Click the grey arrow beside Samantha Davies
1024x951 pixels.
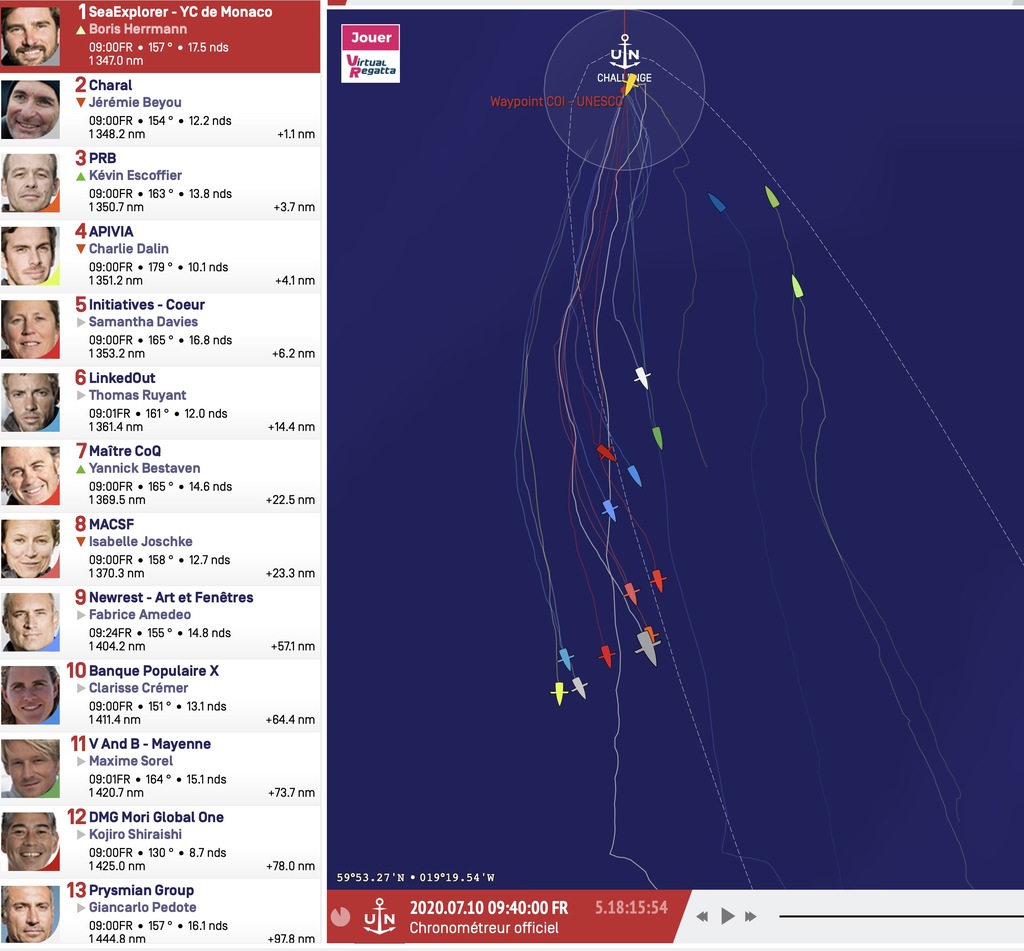click(x=81, y=322)
